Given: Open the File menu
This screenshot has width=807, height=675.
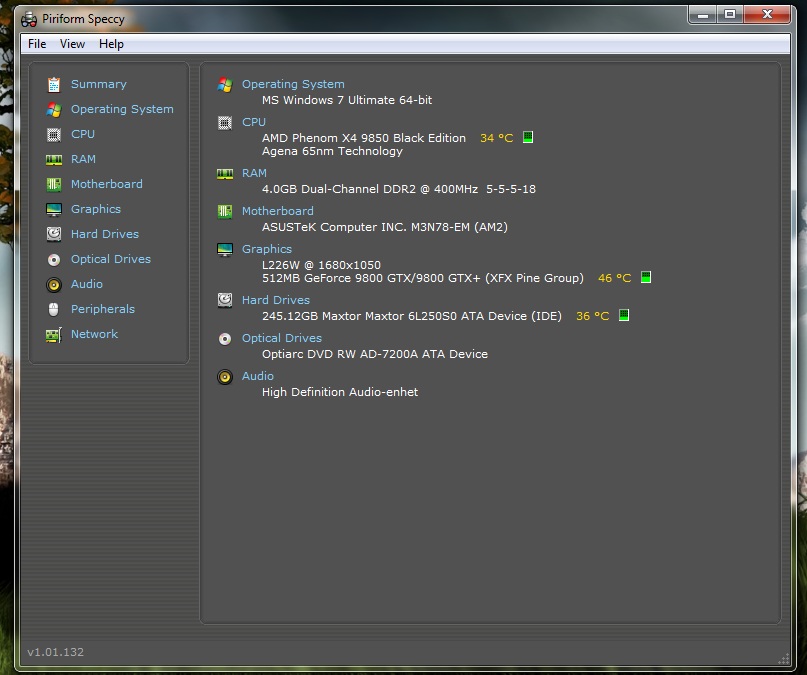Looking at the screenshot, I should pyautogui.click(x=37, y=44).
